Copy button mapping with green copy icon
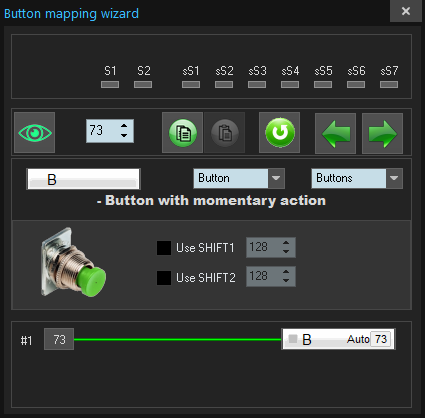Image resolution: width=425 pixels, height=418 pixels. click(x=182, y=133)
